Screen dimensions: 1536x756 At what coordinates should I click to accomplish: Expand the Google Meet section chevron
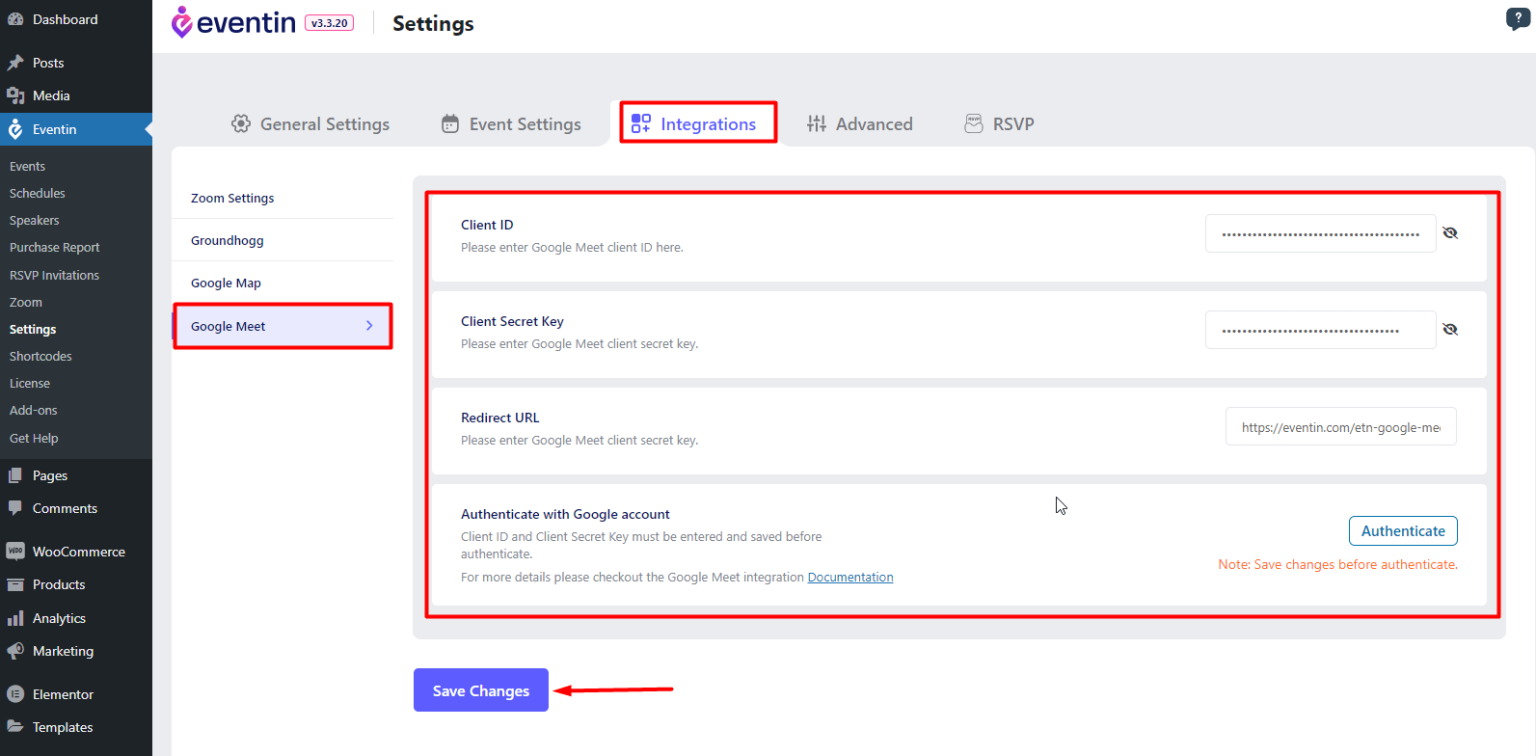coord(369,325)
